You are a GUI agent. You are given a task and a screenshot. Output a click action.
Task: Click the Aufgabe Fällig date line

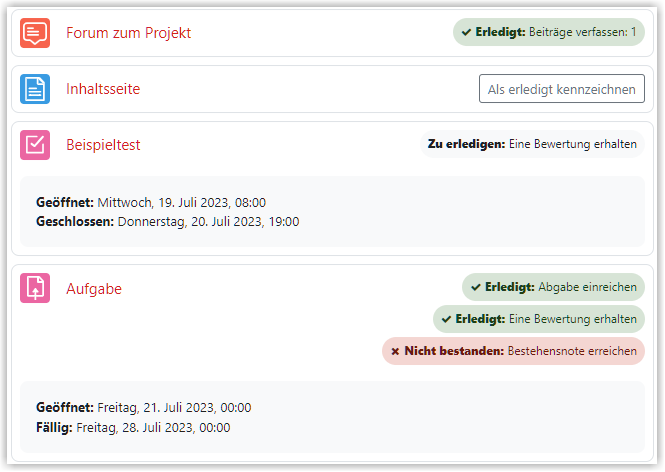point(133,427)
